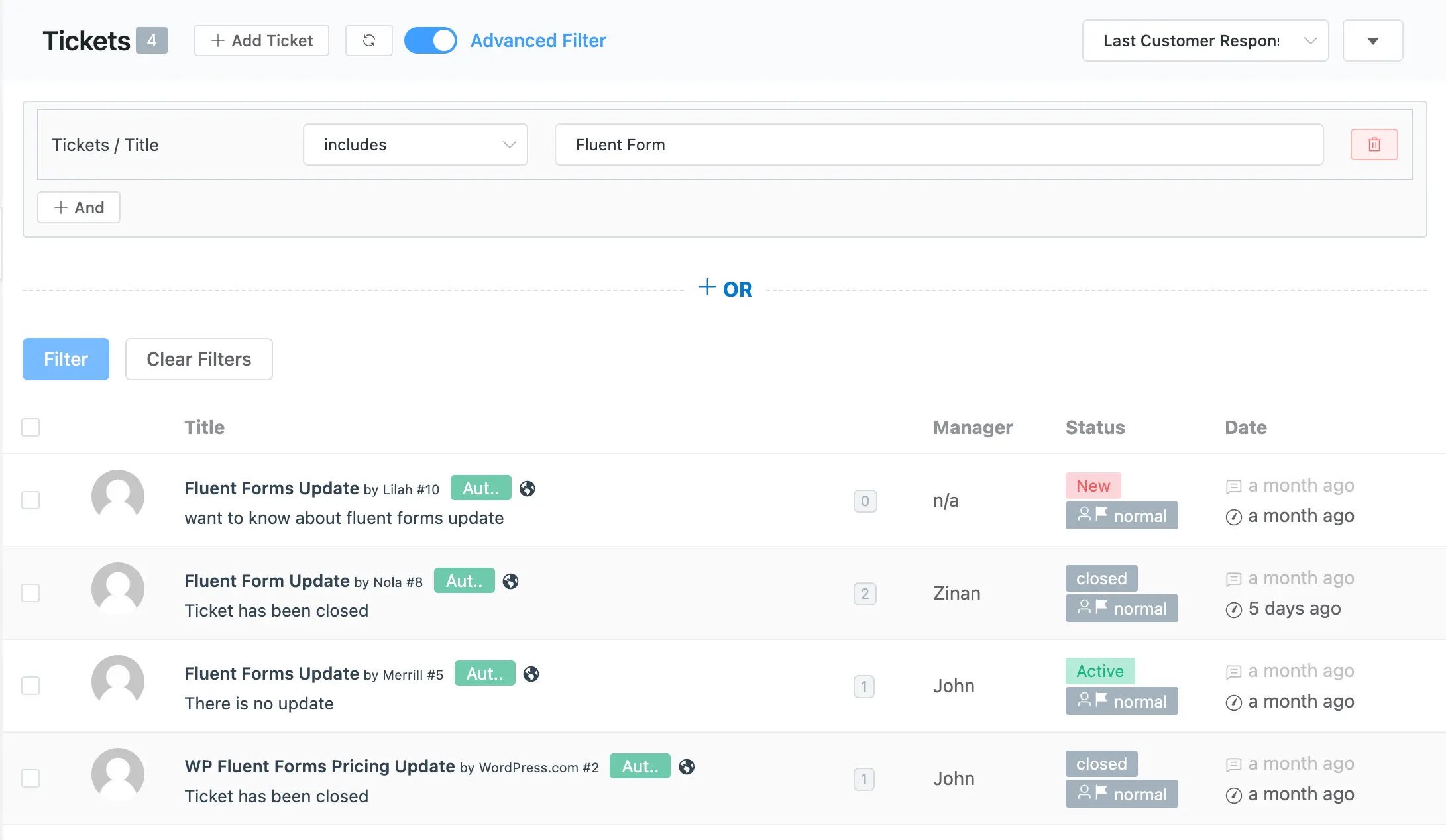Add an OR filter group
This screenshot has height=840, width=1446.
pyautogui.click(x=726, y=289)
